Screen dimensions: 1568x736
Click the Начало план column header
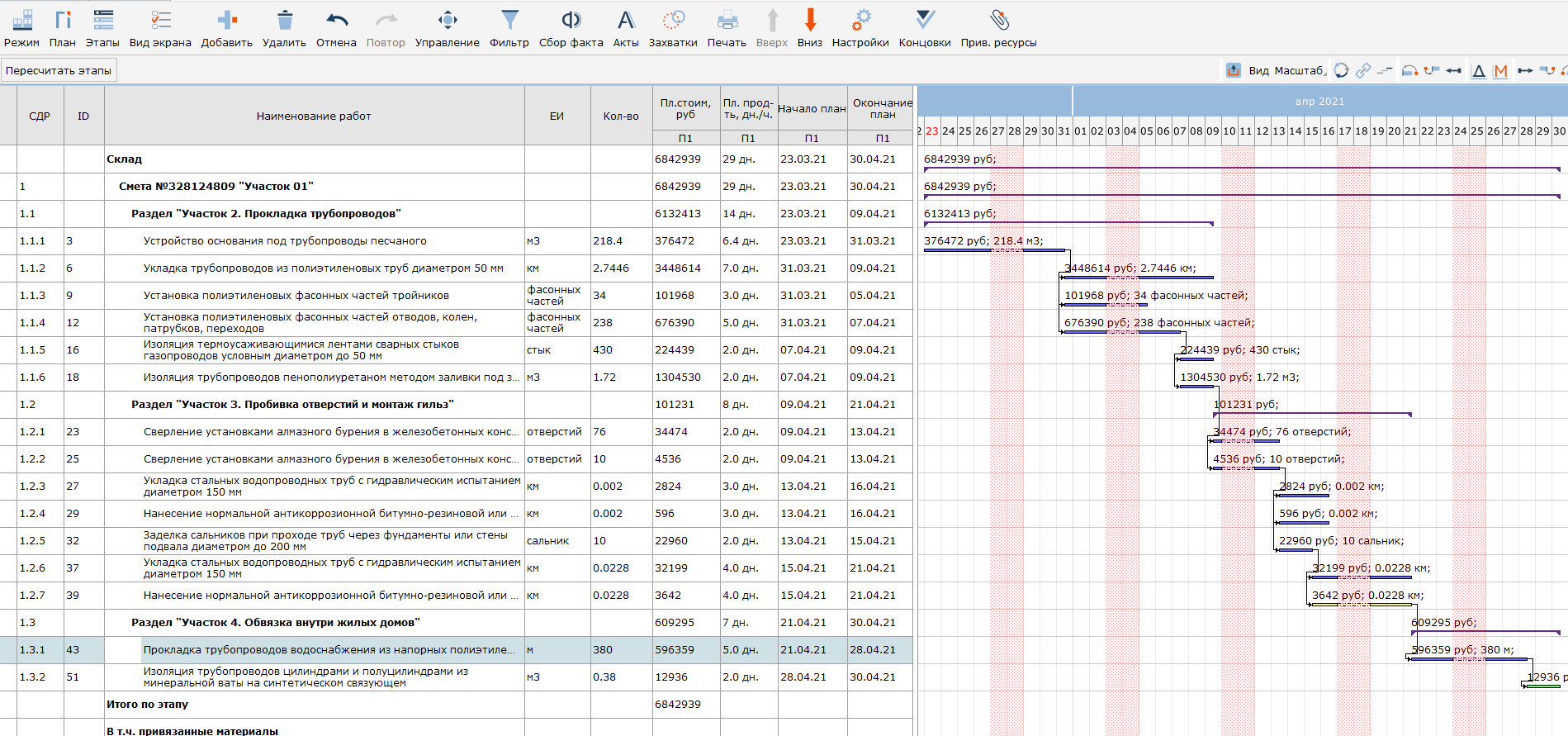pyautogui.click(x=812, y=108)
